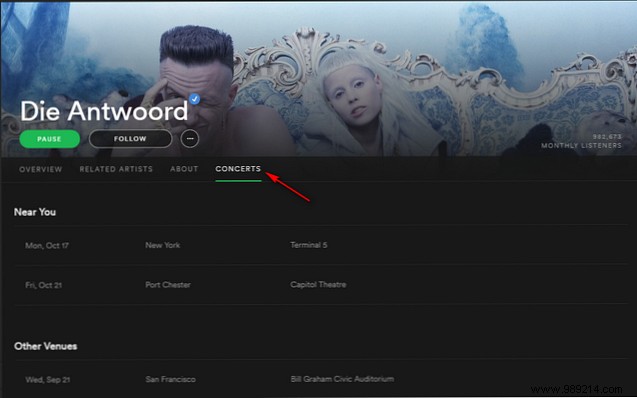637x398 pixels.
Task: Go to the ABOUT tab
Action: pyautogui.click(x=184, y=169)
